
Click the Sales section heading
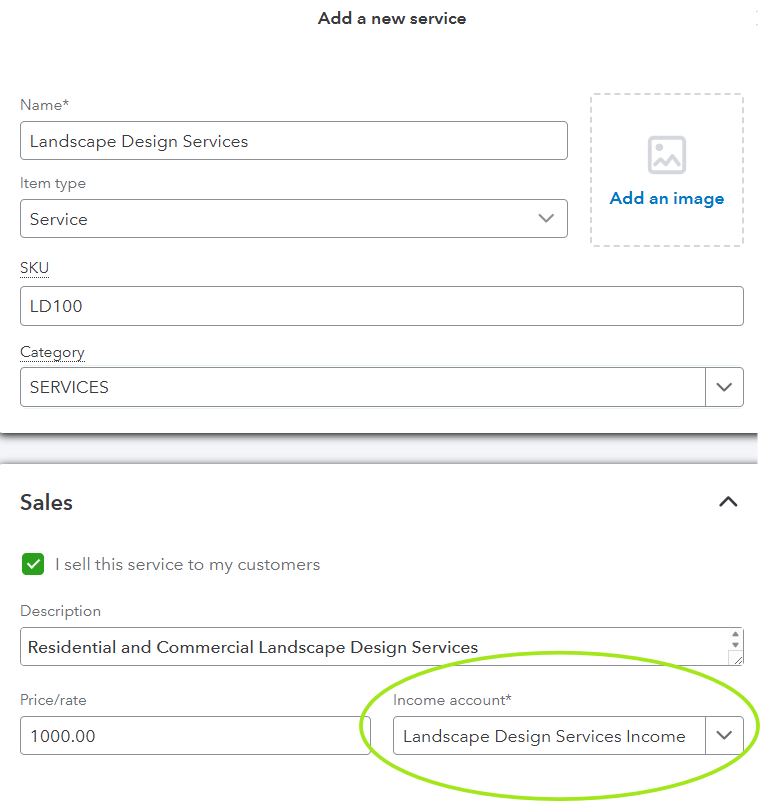[x=46, y=502]
